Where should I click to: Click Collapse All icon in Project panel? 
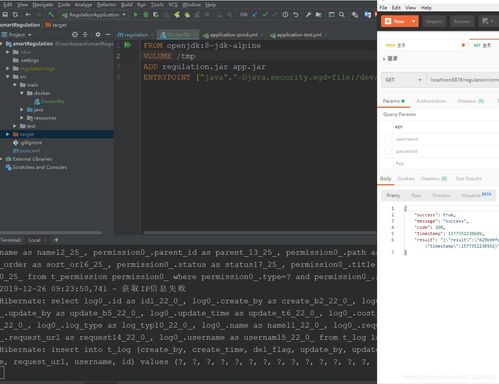[85, 35]
